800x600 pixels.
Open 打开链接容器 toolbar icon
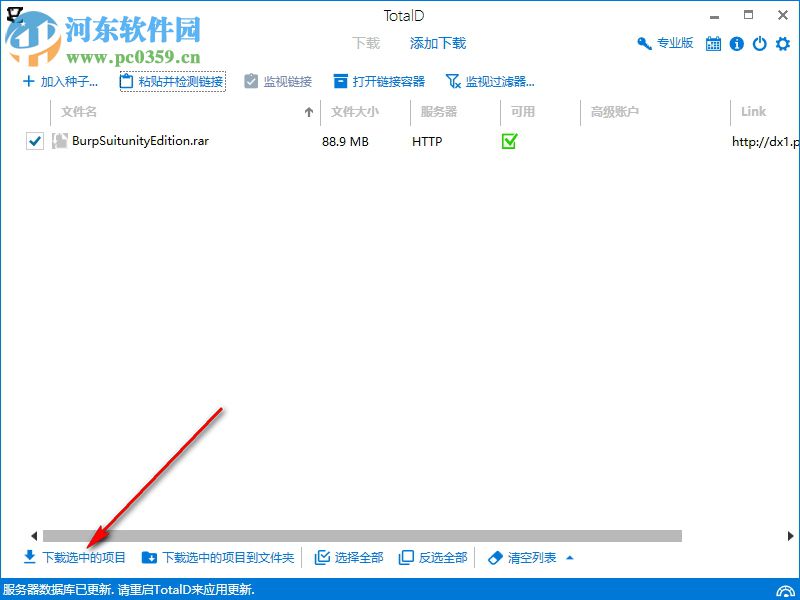point(340,80)
